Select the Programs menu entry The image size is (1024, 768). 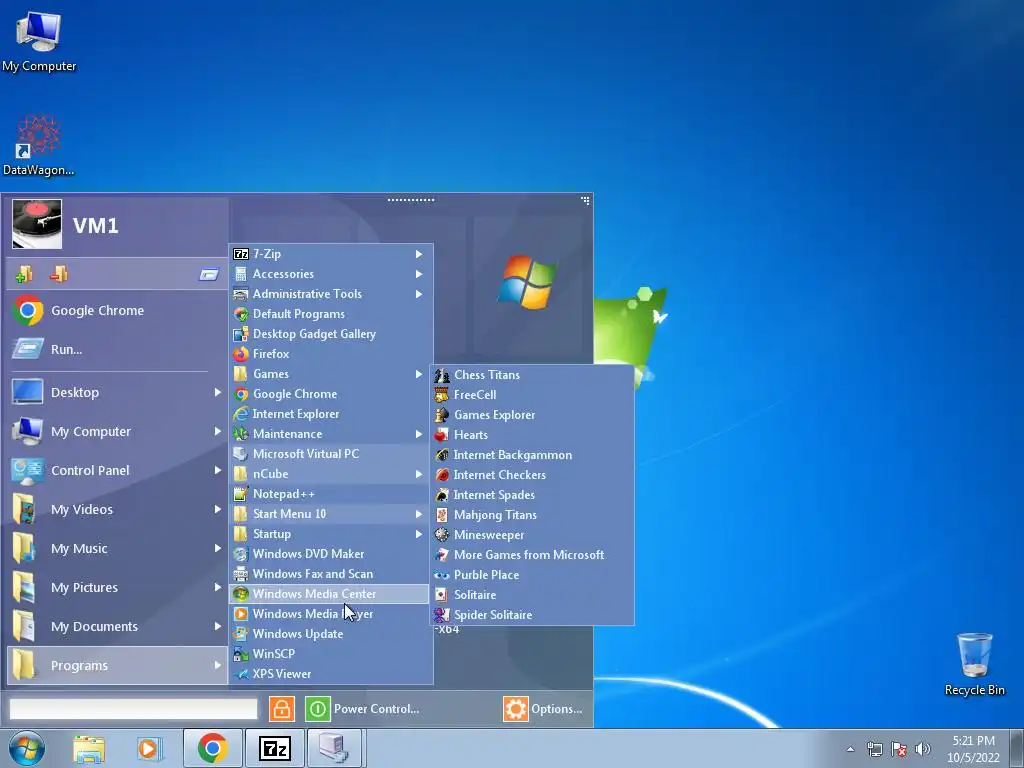point(117,665)
